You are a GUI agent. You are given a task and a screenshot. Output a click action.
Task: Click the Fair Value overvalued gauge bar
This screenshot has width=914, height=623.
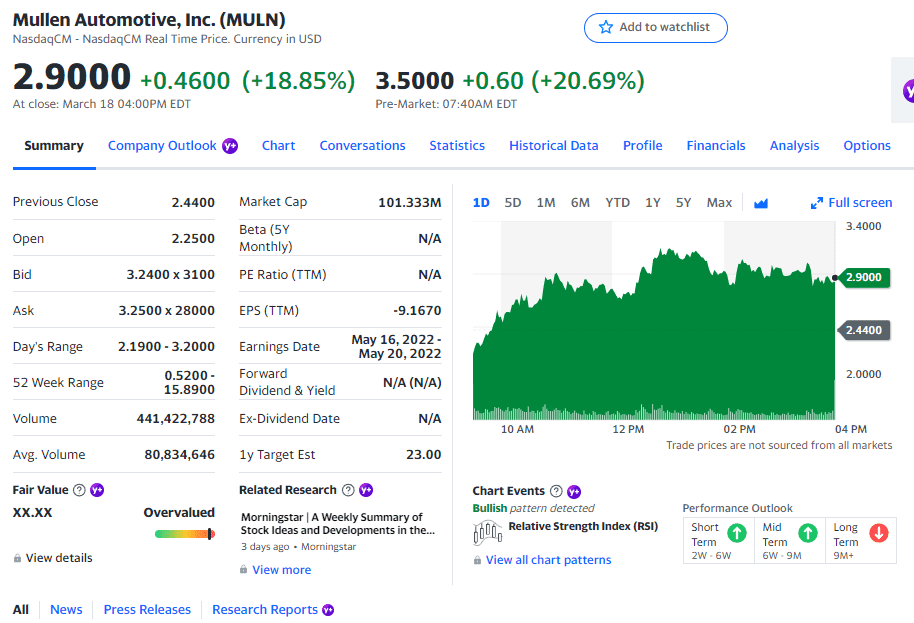[x=185, y=534]
